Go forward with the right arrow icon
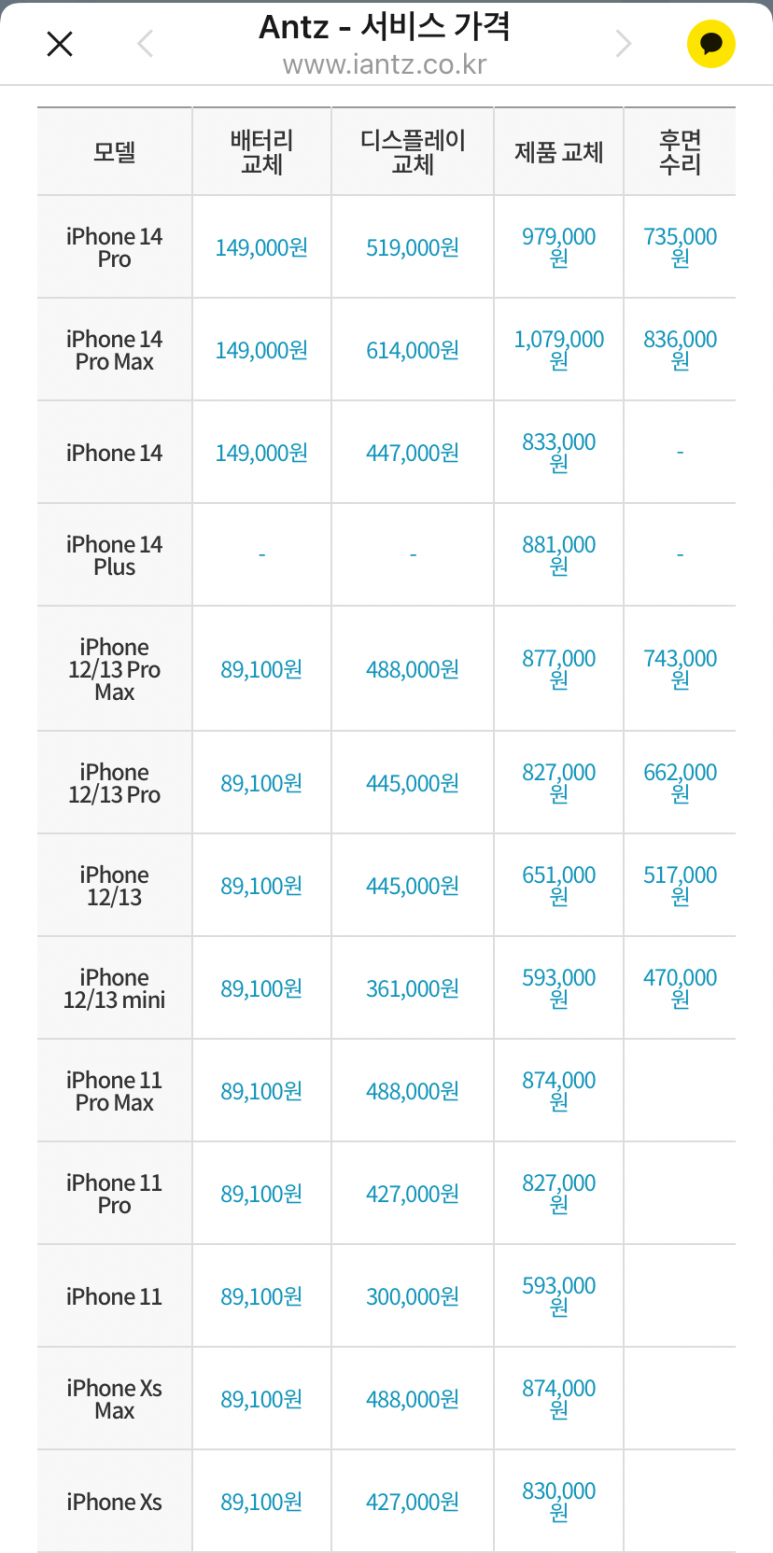Viewport: 773px width, 1553px height. (624, 44)
